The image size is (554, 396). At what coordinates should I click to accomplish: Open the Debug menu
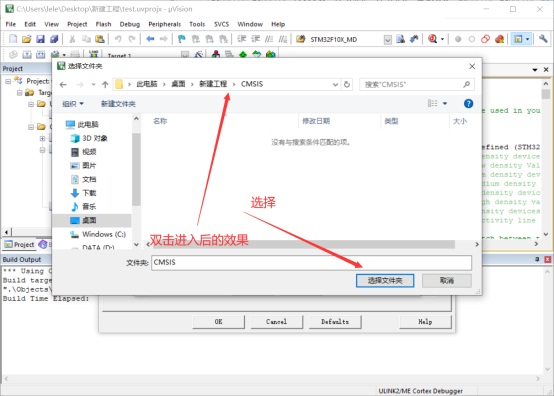130,24
